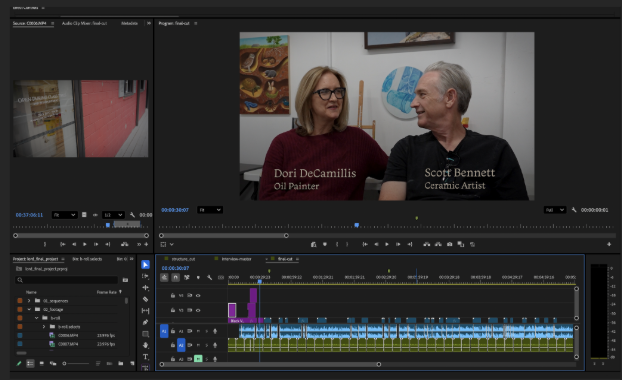Adjust project panel thumbnail zoom slider
The image size is (622, 380).
(x=75, y=363)
